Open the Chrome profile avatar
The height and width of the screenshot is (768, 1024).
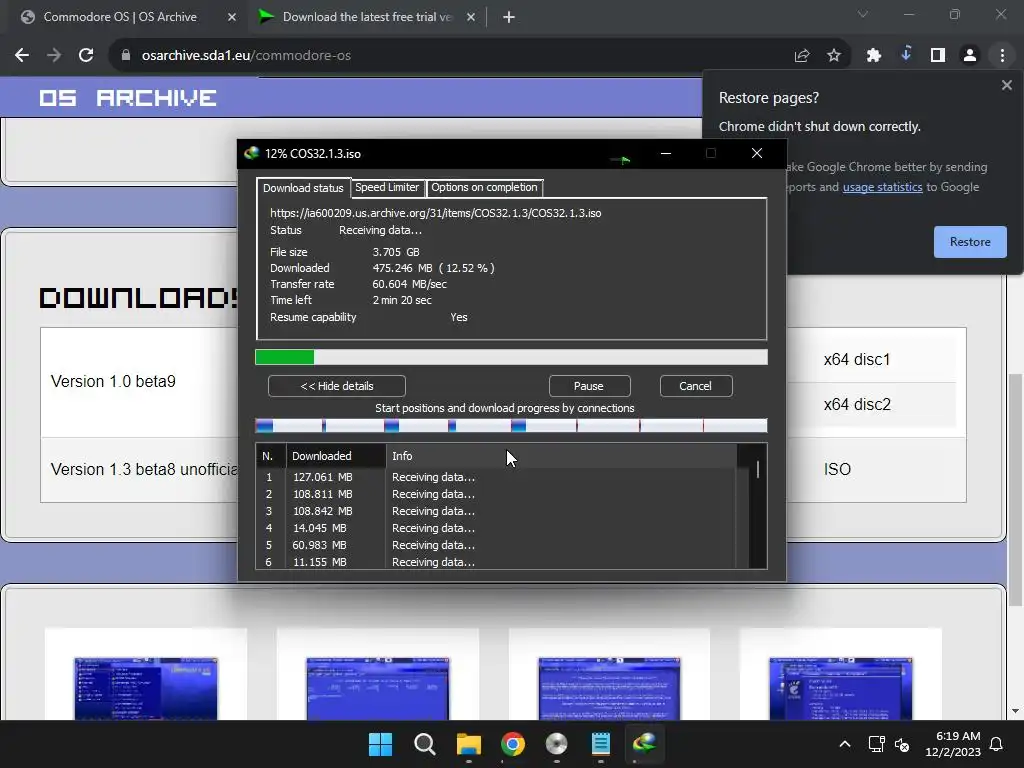click(x=970, y=56)
